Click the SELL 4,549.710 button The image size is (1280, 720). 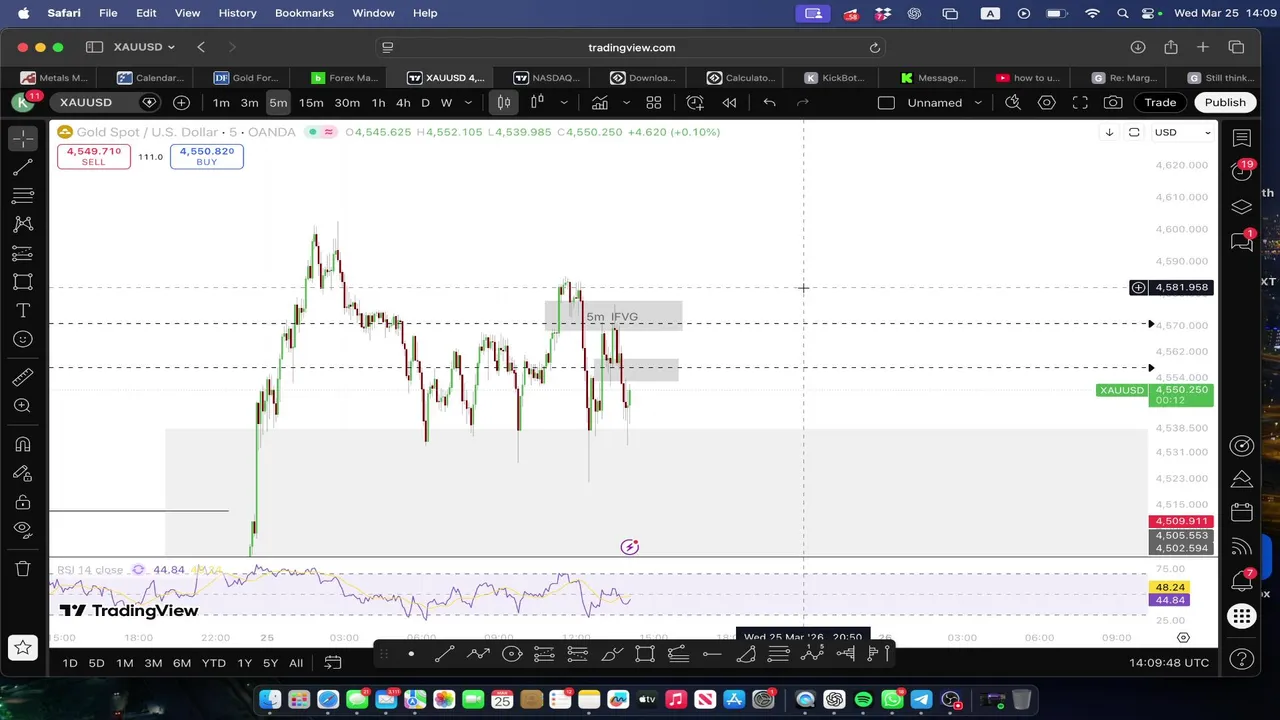tap(94, 156)
